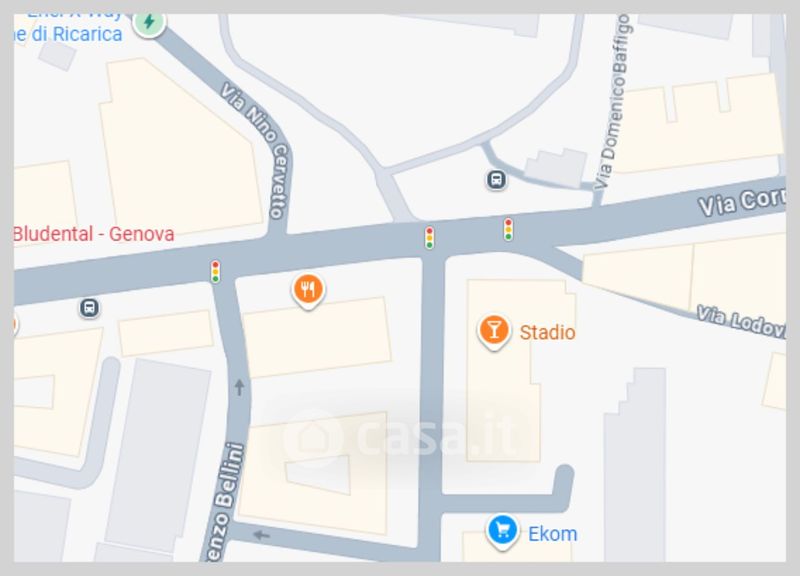Select the bus stop icon near Via Domenico Baffigo
The width and height of the screenshot is (800, 576).
(x=496, y=180)
